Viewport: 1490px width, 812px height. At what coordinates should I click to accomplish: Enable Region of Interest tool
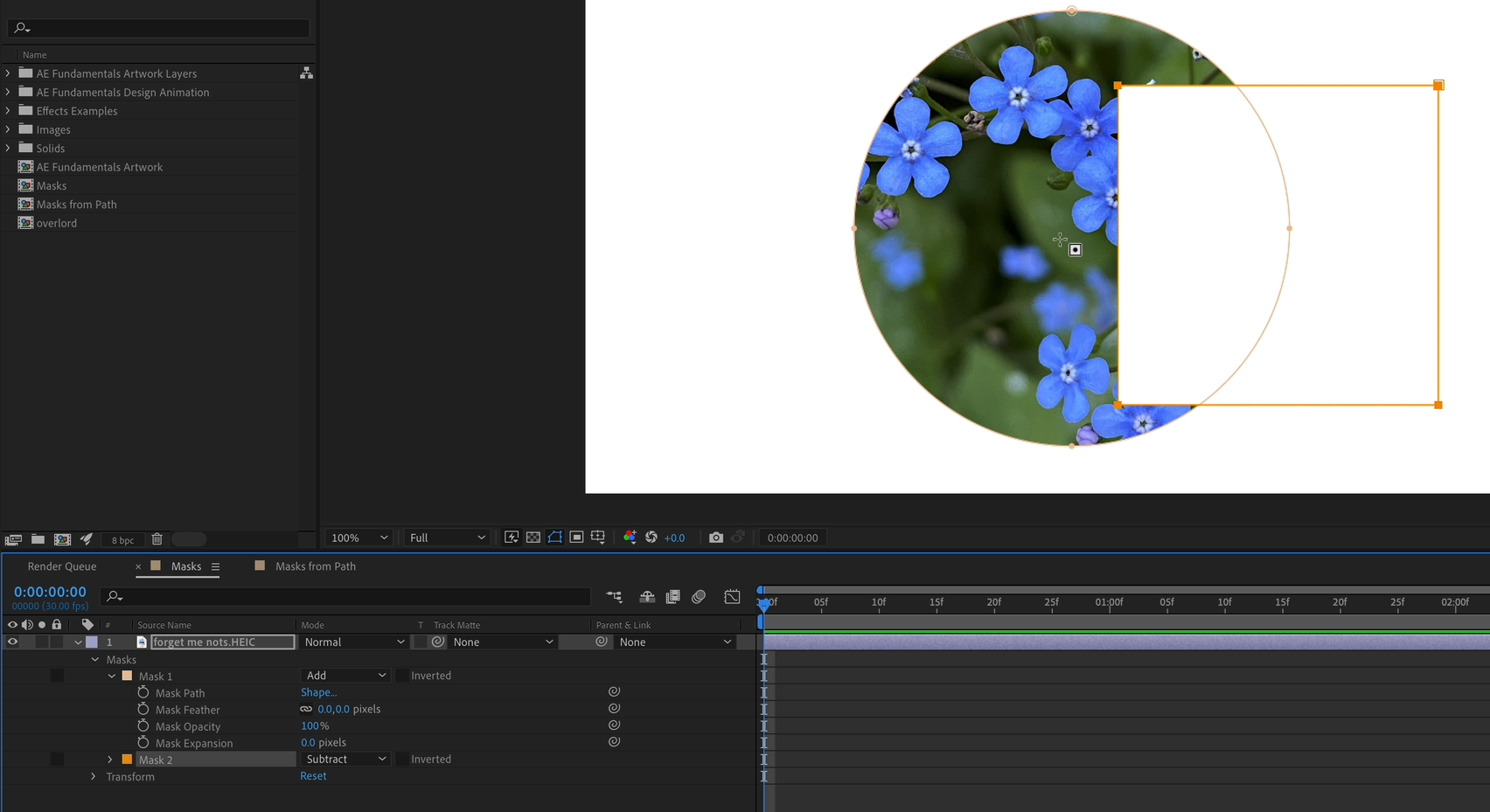(576, 537)
